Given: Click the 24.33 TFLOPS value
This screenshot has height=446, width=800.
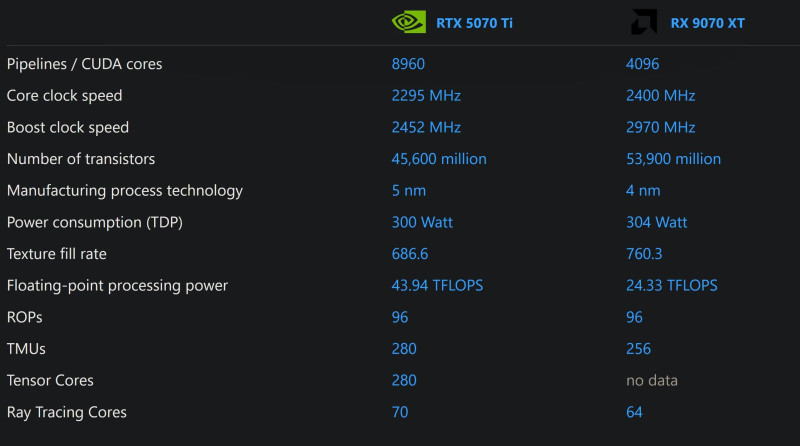Looking at the screenshot, I should [x=671, y=285].
